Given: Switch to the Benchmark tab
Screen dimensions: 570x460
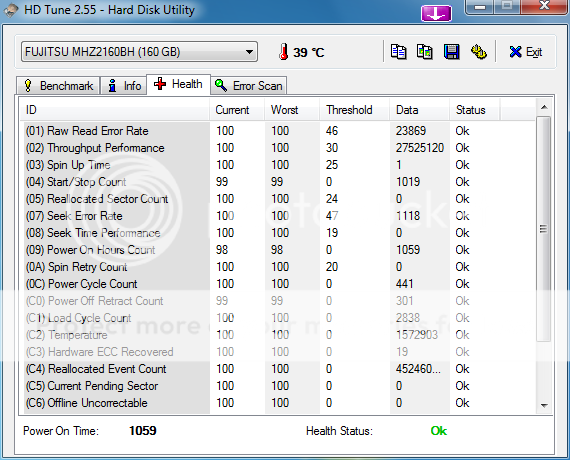Looking at the screenshot, I should pos(58,86).
